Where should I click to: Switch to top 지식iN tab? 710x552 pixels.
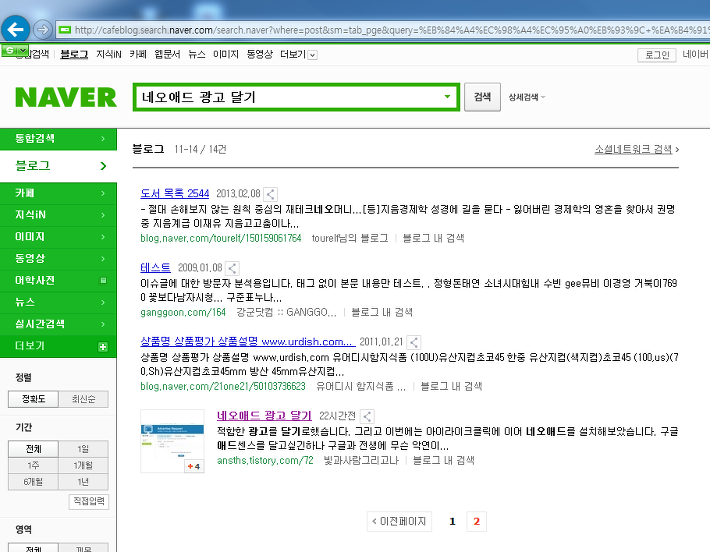pyautogui.click(x=109, y=54)
